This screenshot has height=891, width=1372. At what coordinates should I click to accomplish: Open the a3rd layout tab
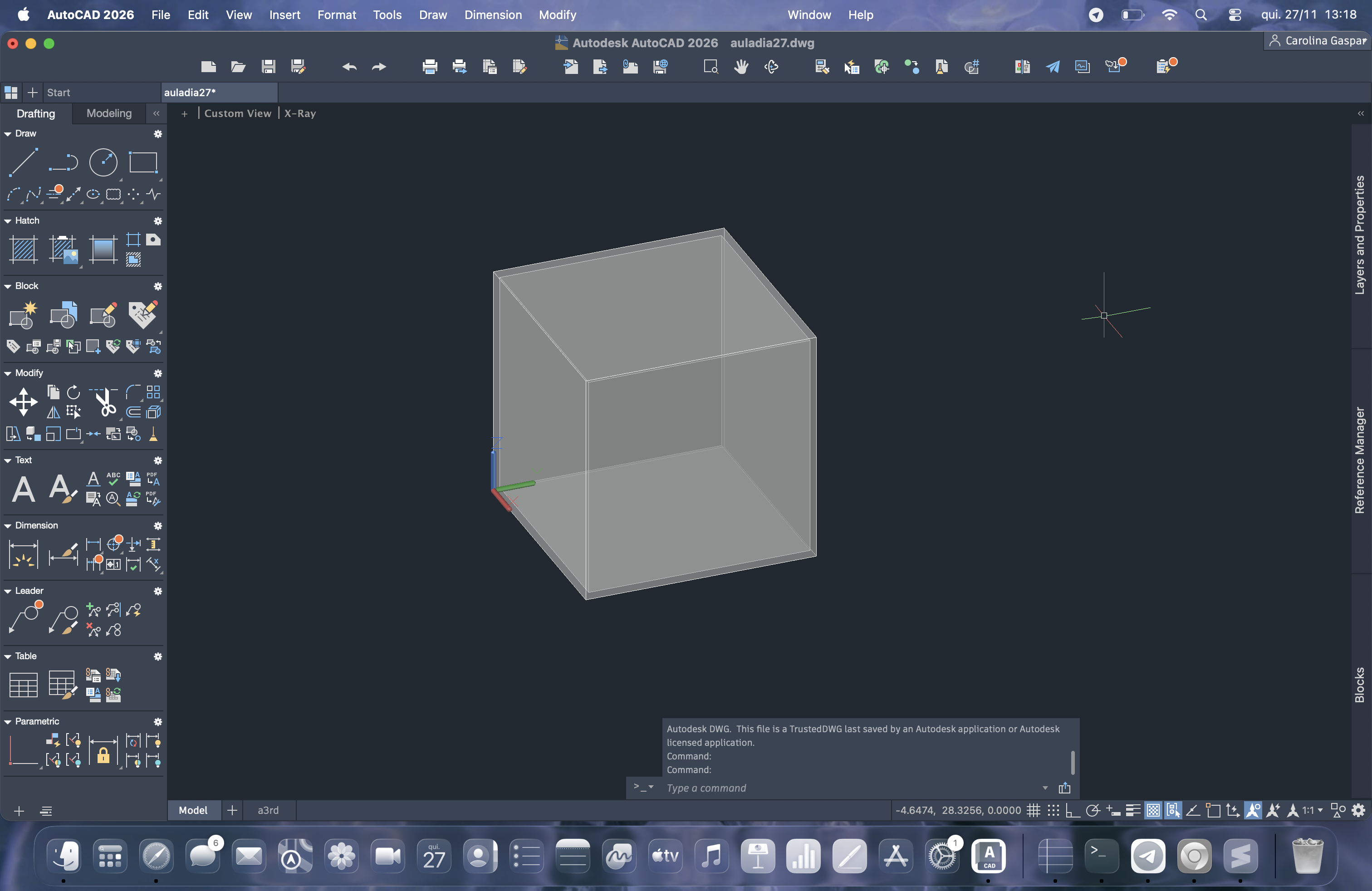tap(268, 810)
